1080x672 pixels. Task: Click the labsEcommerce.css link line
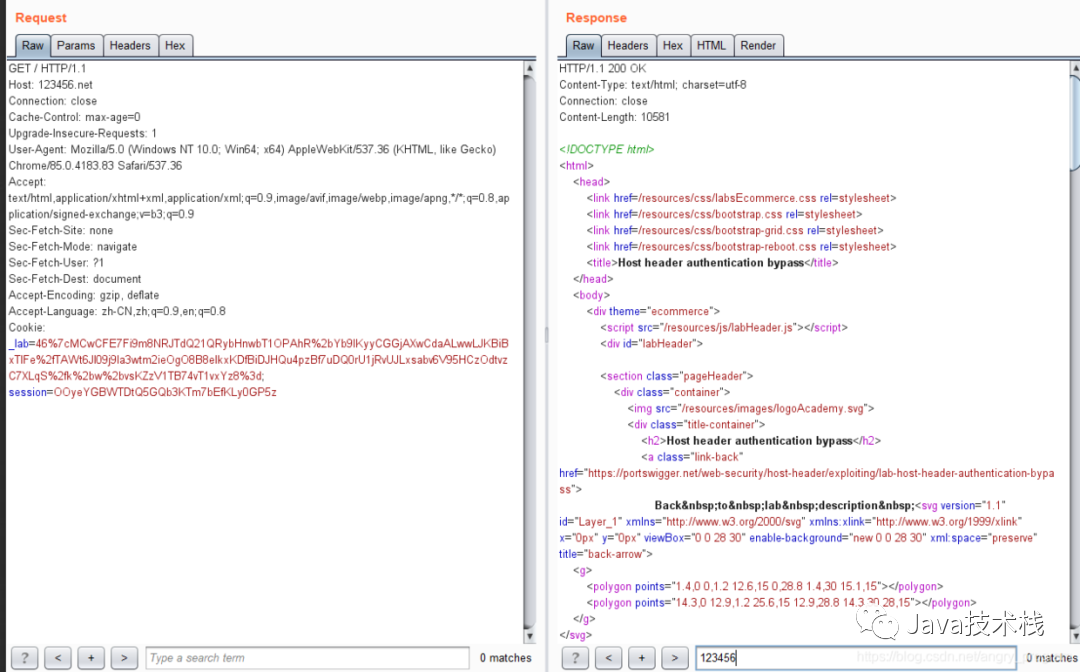[x=741, y=198]
